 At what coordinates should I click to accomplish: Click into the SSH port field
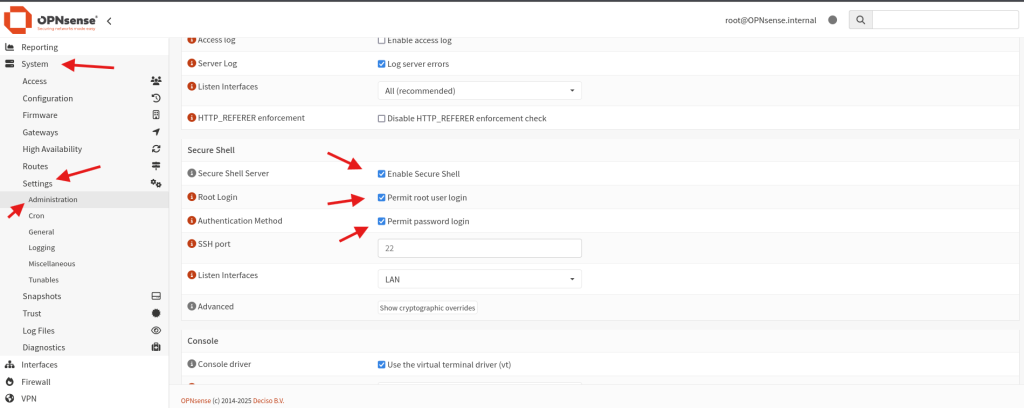click(x=479, y=249)
